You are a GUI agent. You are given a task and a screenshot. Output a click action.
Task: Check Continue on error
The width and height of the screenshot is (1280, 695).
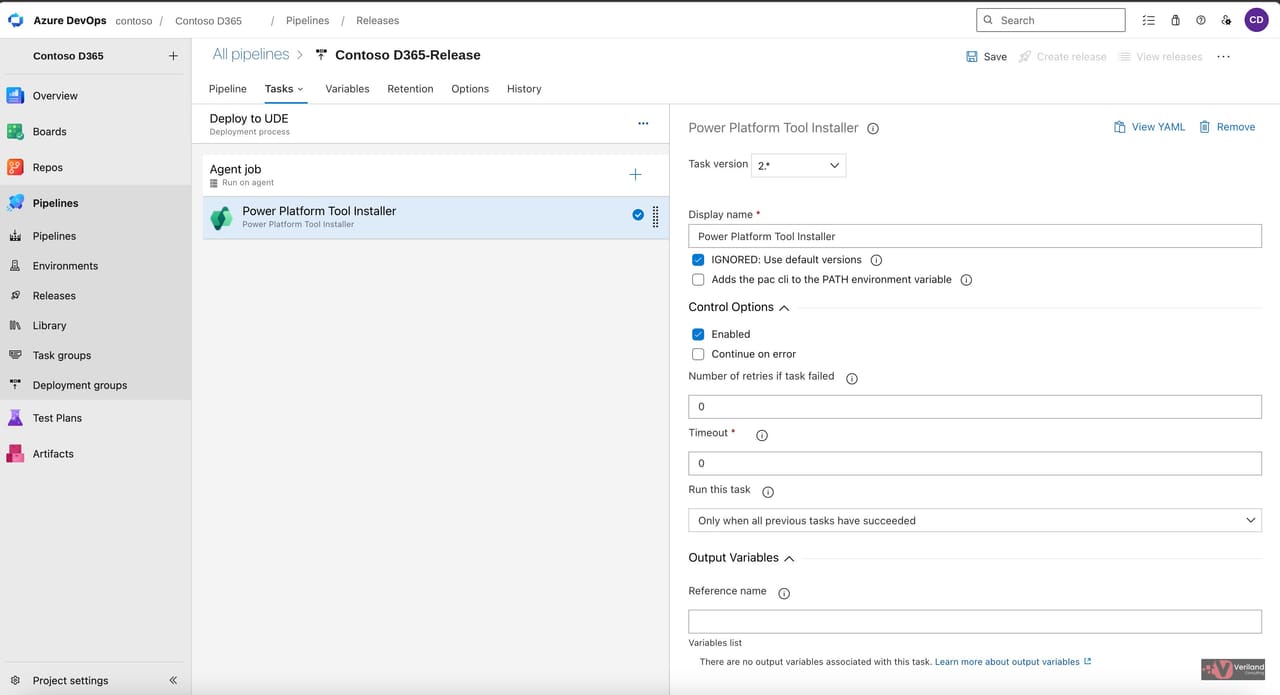coord(698,354)
